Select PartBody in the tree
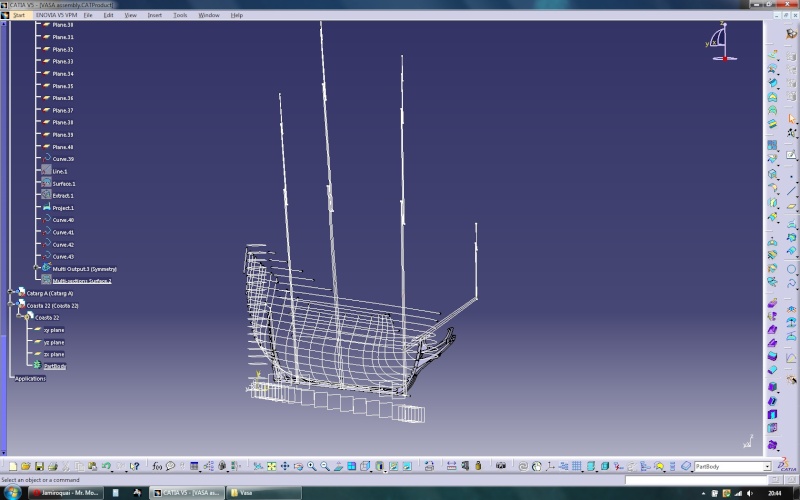Image resolution: width=800 pixels, height=500 pixels. tap(55, 366)
